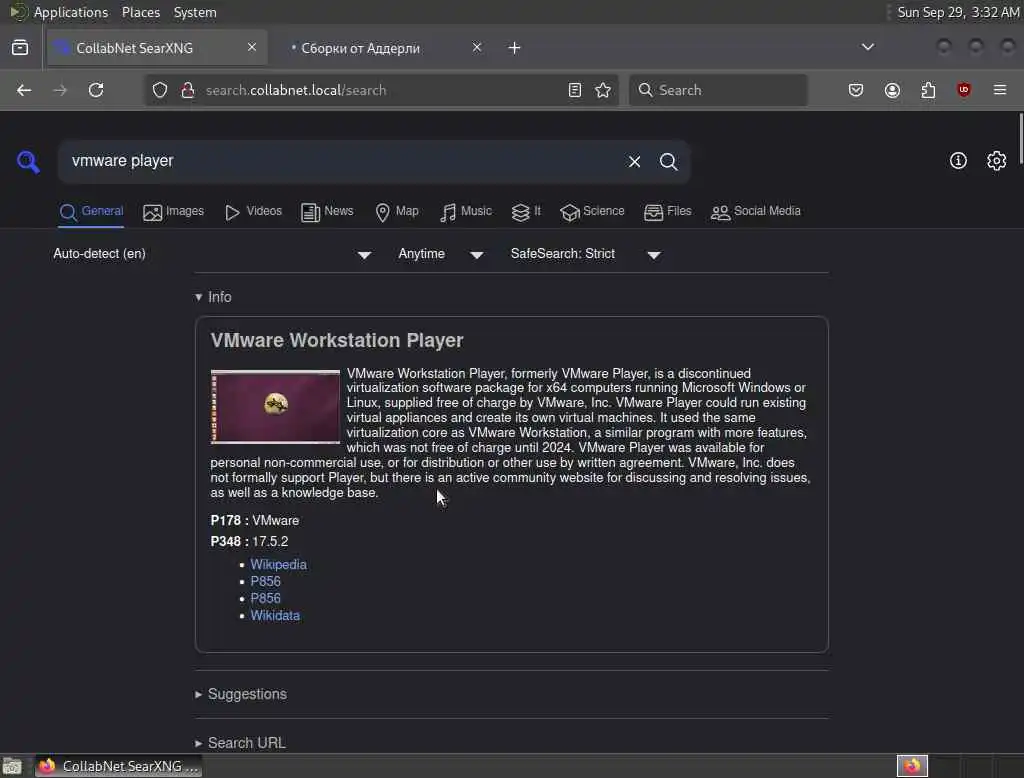Open the list all tabs chevron
This screenshot has width=1024, height=778.
point(867,47)
